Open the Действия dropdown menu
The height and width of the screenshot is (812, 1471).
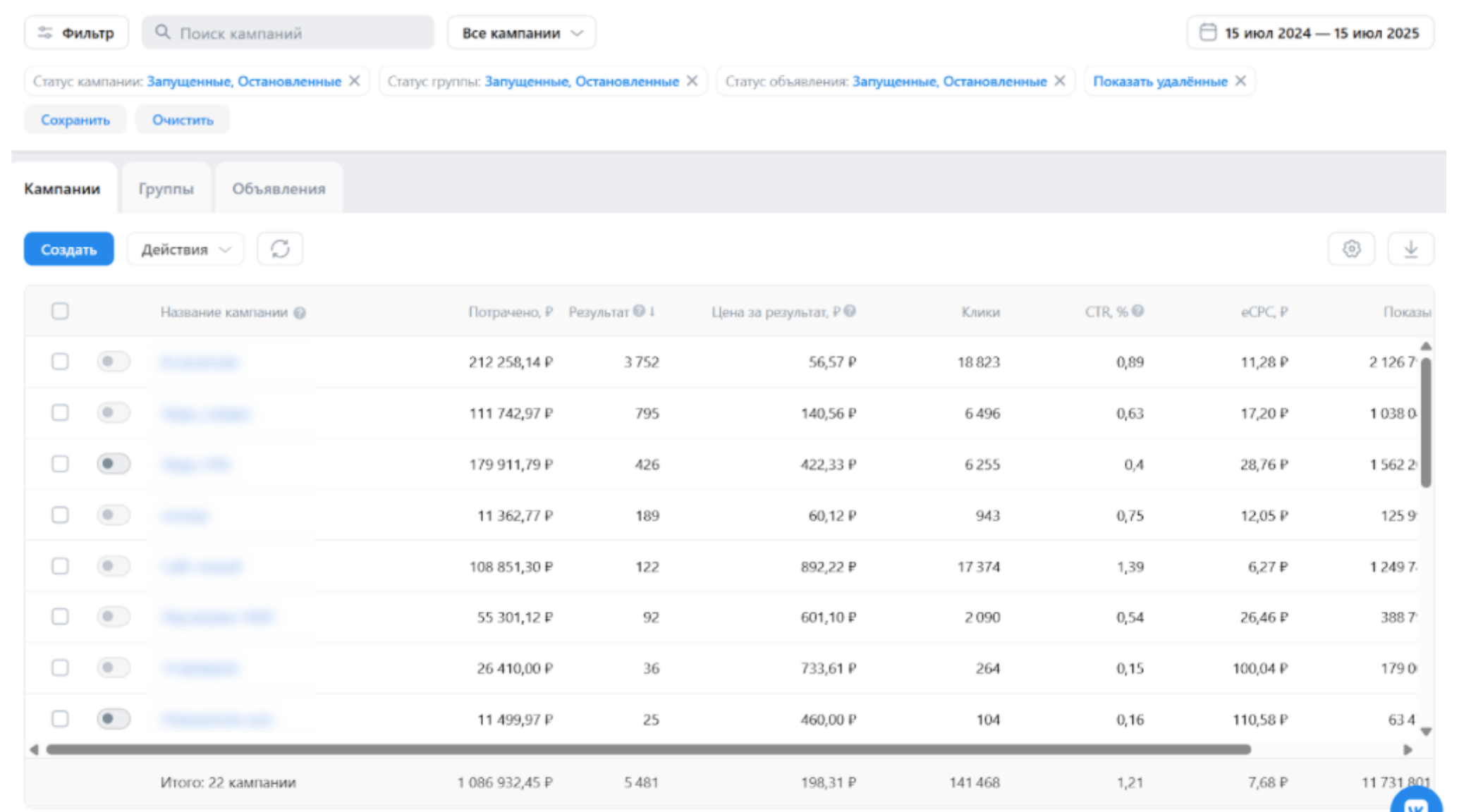tap(185, 250)
